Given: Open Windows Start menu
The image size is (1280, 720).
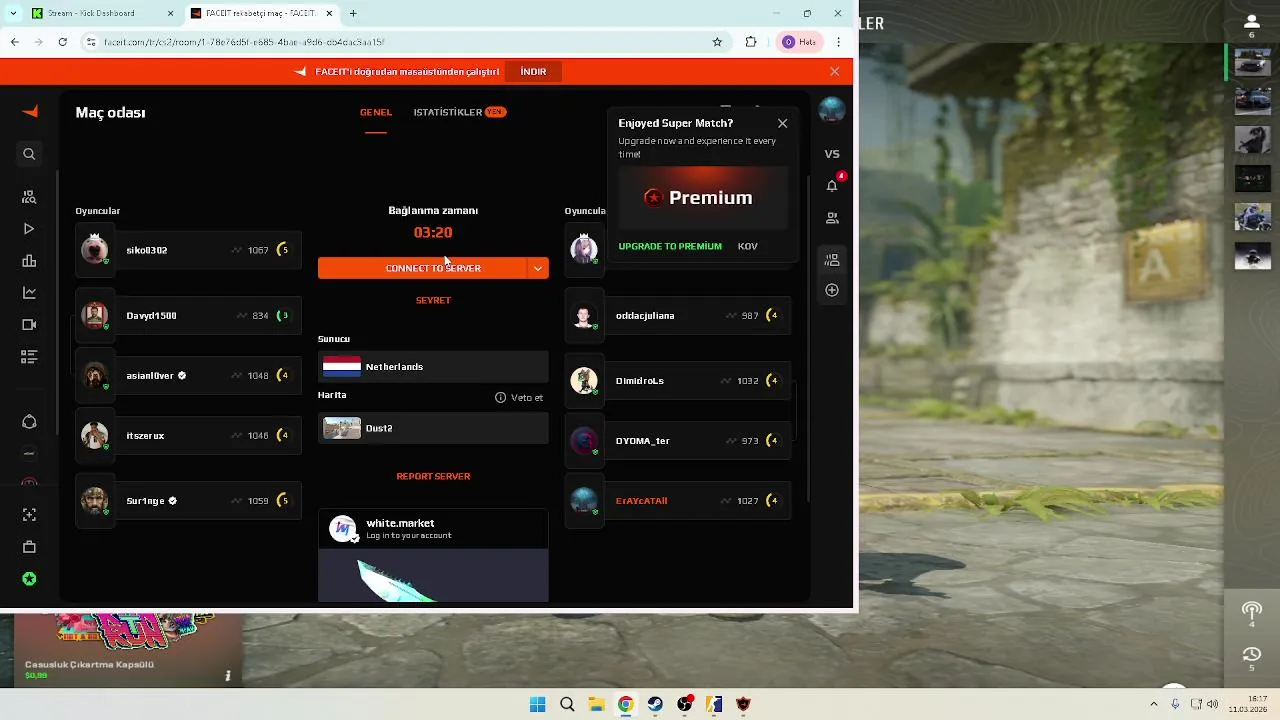Looking at the screenshot, I should pos(537,705).
